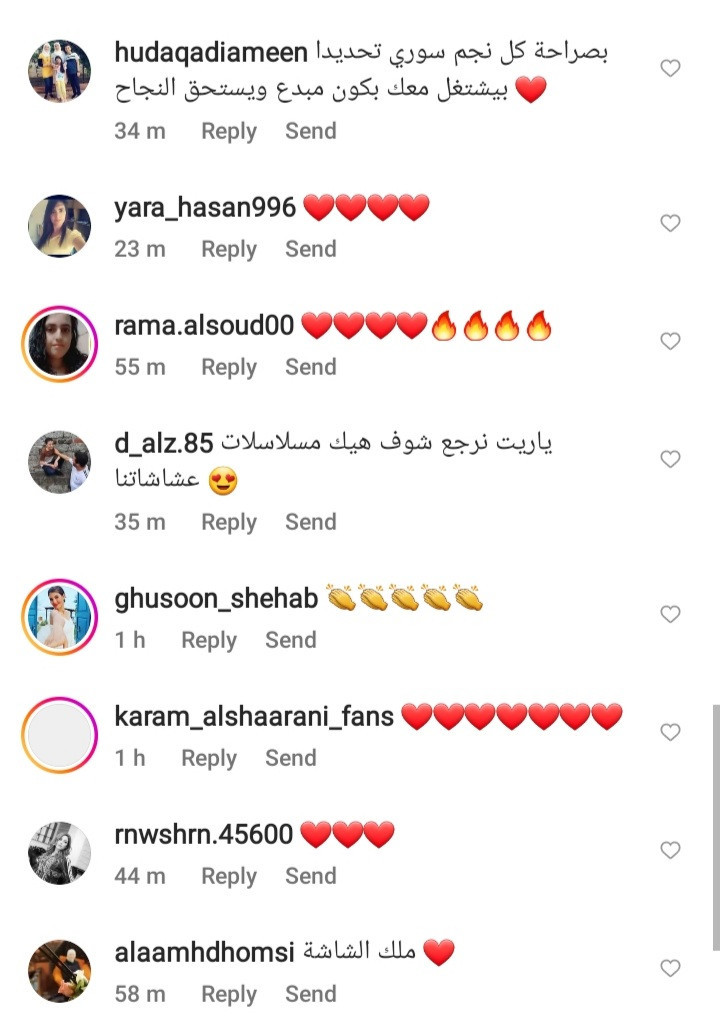The width and height of the screenshot is (720, 1019).
Task: Like alaamhdhomsi's comment
Action: (x=670, y=968)
